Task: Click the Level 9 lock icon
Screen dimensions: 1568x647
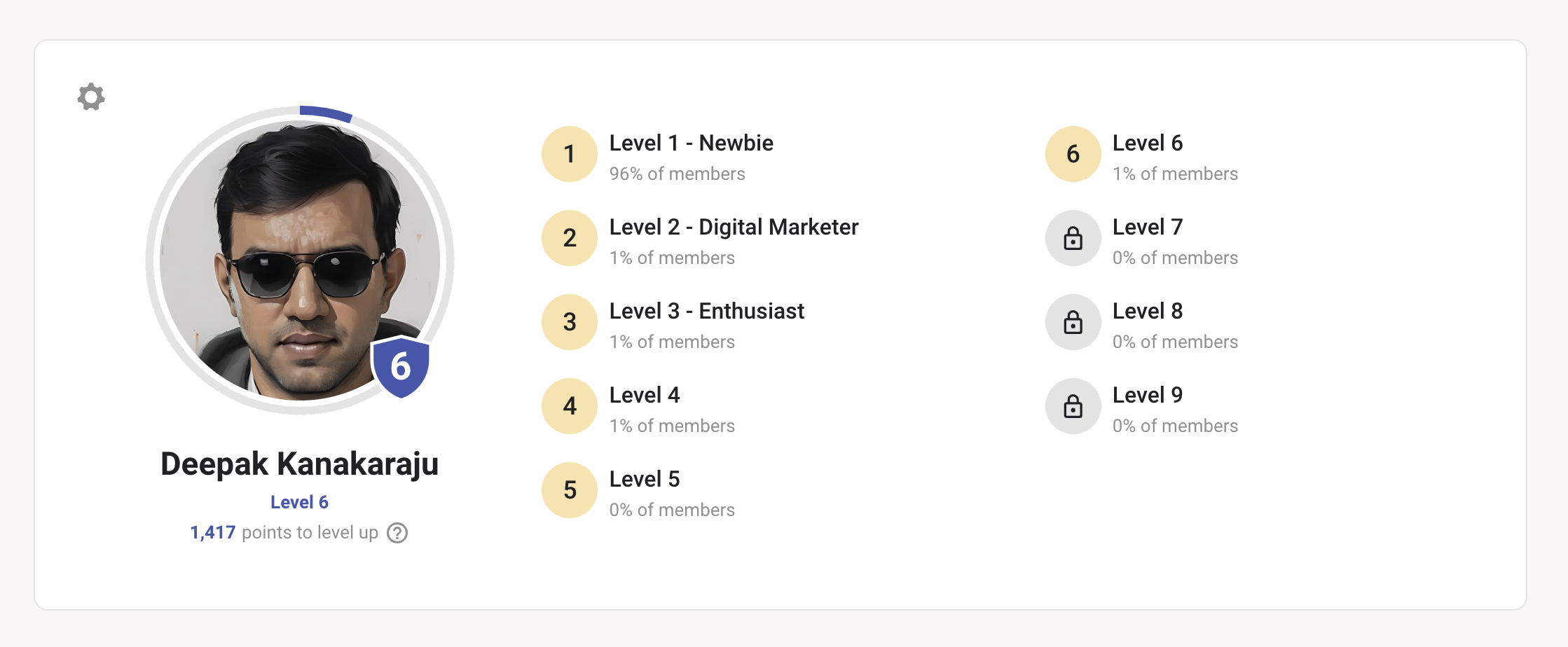Action: coord(1073,406)
